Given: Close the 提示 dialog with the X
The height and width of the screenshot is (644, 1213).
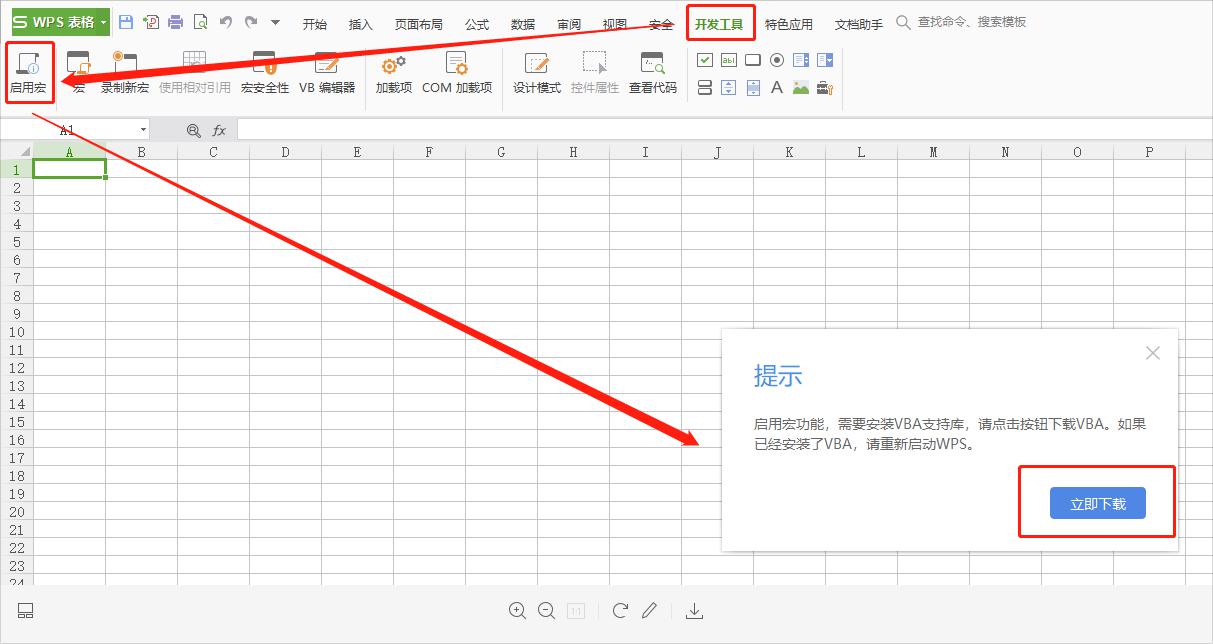Looking at the screenshot, I should click(x=1153, y=353).
